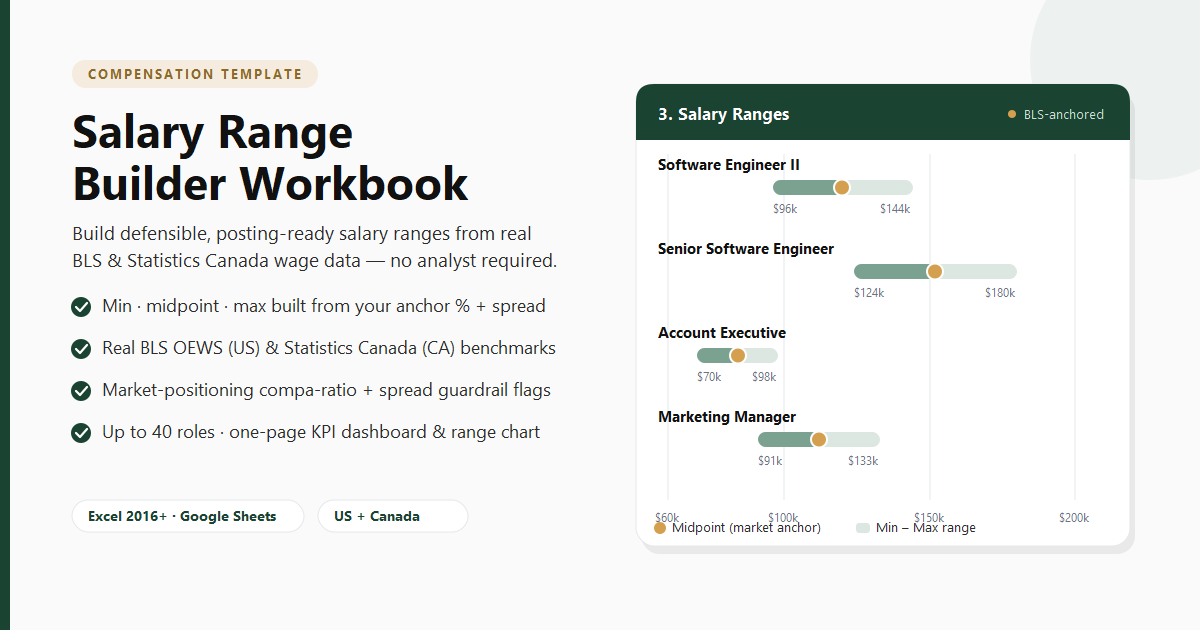This screenshot has width=1200, height=630.
Task: Click the COMPENSATION TEMPLATE badge
Action: pos(195,74)
